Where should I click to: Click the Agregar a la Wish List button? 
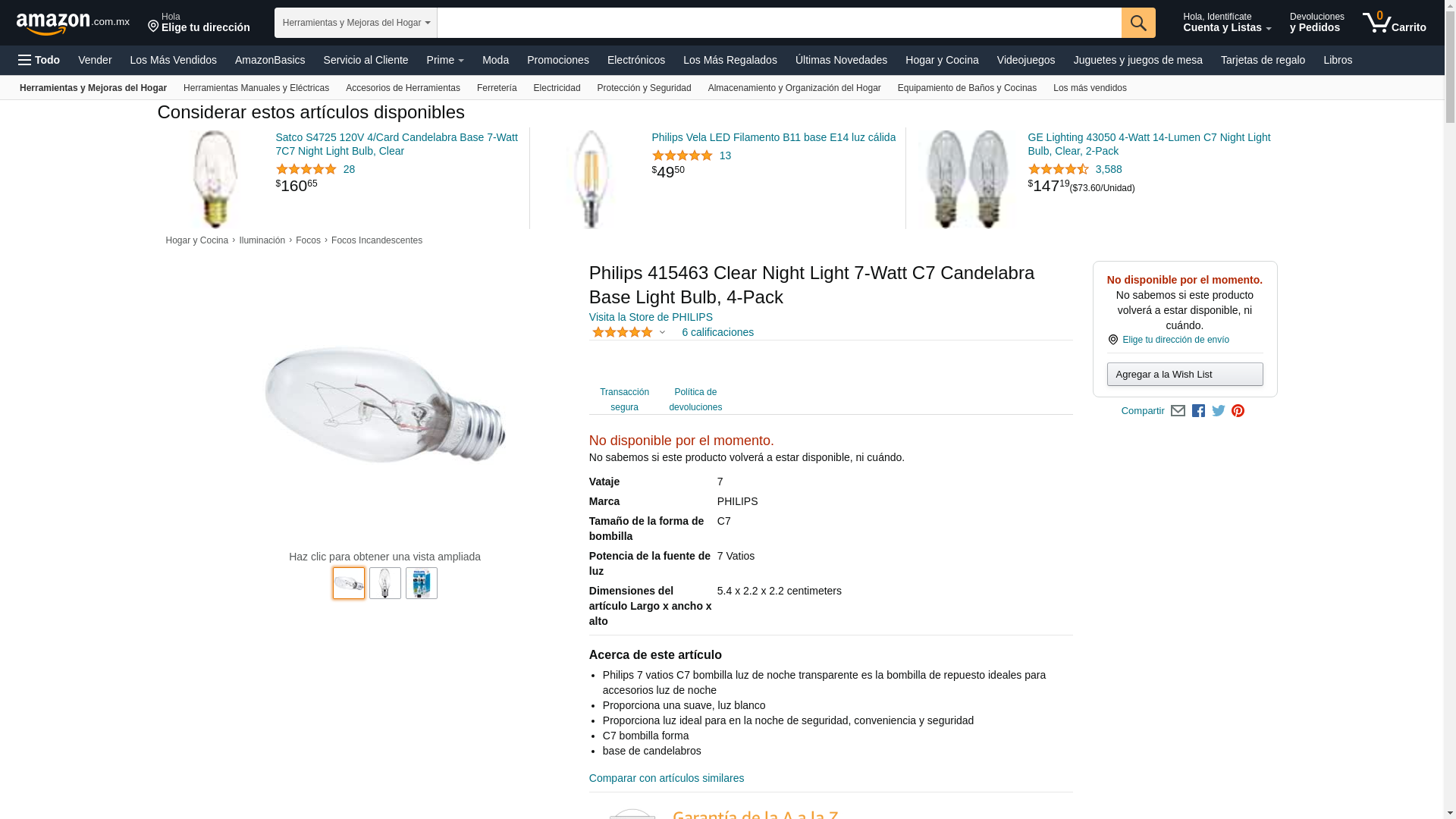[1185, 374]
